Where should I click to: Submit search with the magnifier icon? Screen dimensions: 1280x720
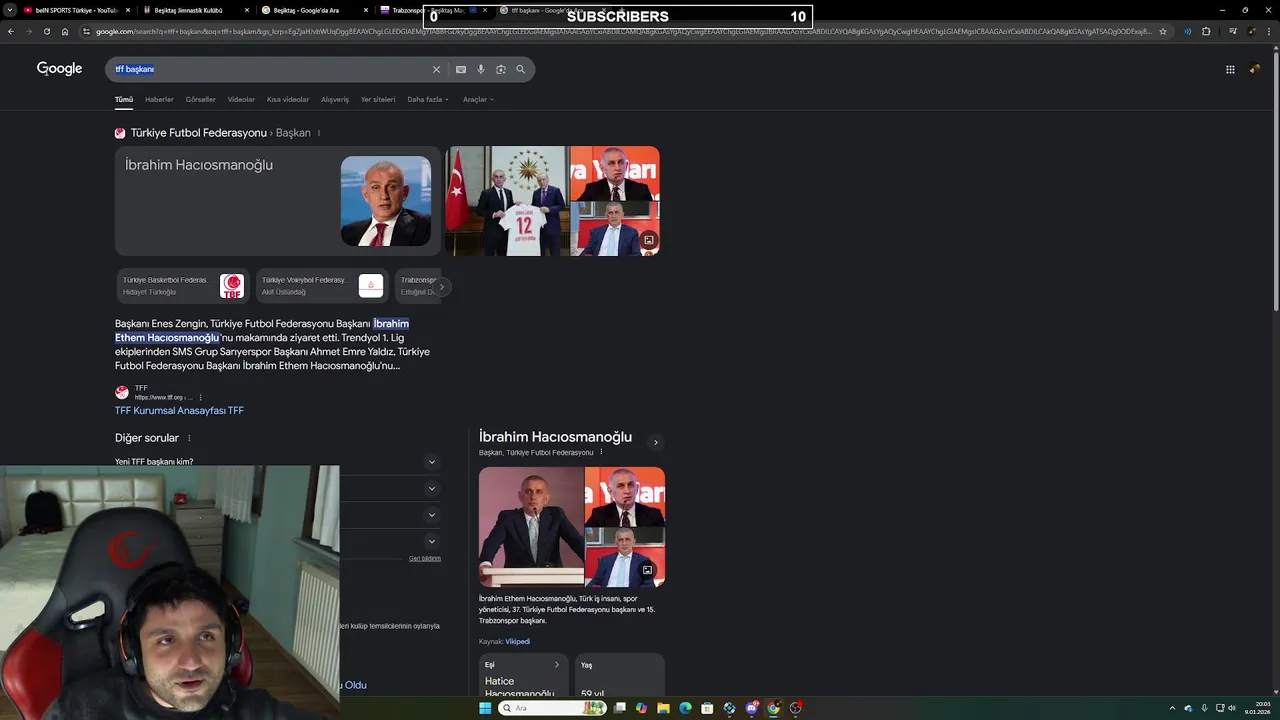click(x=520, y=69)
